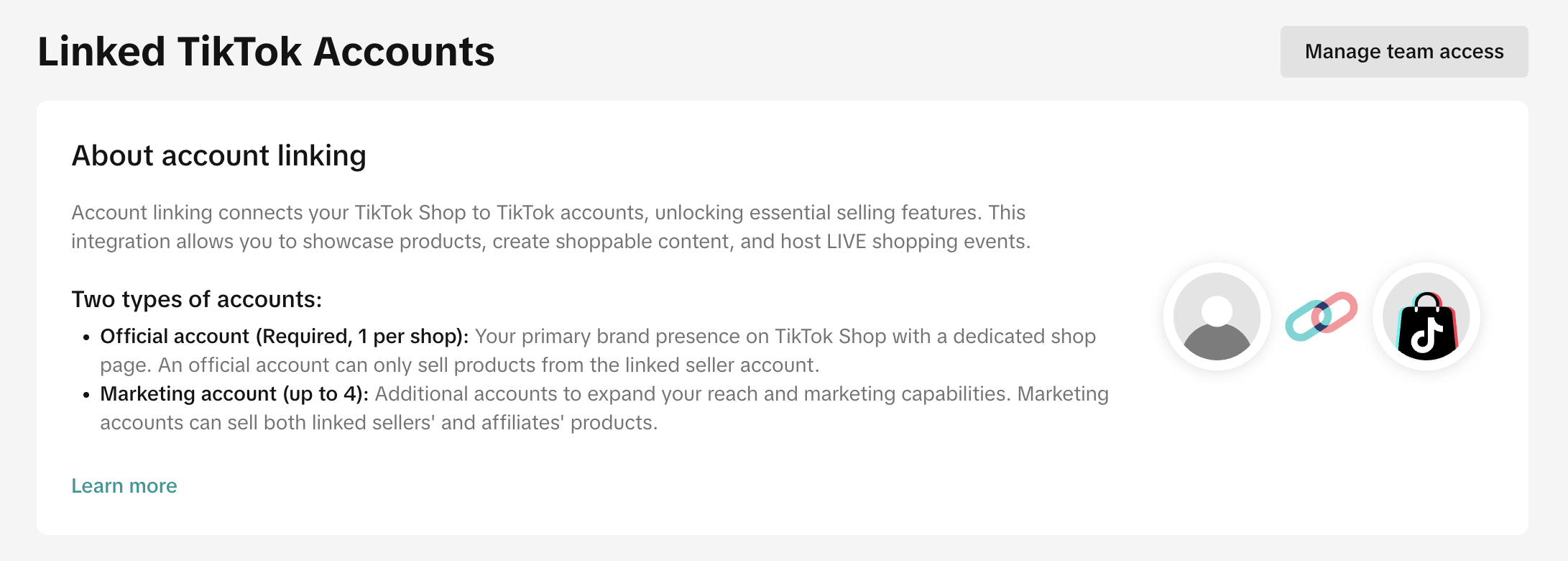This screenshot has height=561, width=1568.
Task: Click the bag handle of the shop icon
Action: click(1426, 301)
